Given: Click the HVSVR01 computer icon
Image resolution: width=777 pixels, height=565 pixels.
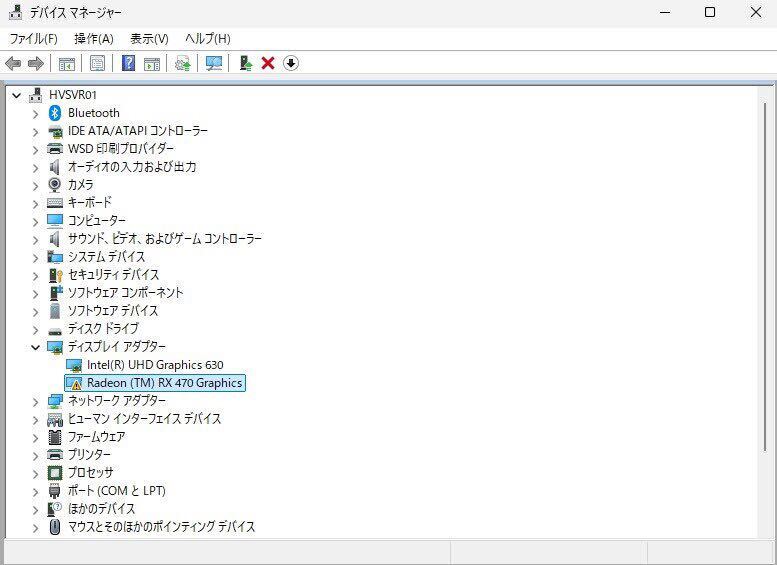Looking at the screenshot, I should 36,95.
